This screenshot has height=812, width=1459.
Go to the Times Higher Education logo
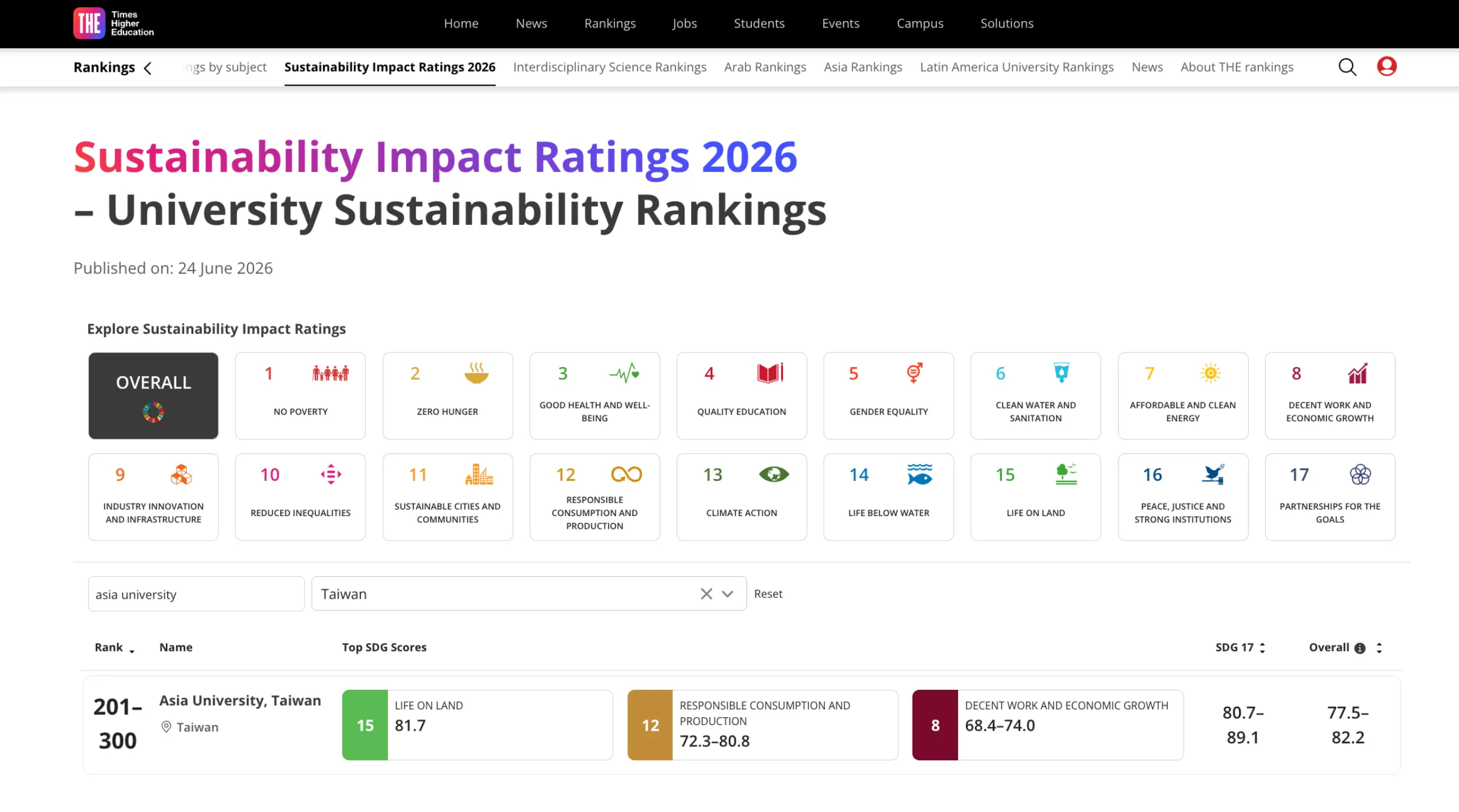tap(114, 23)
